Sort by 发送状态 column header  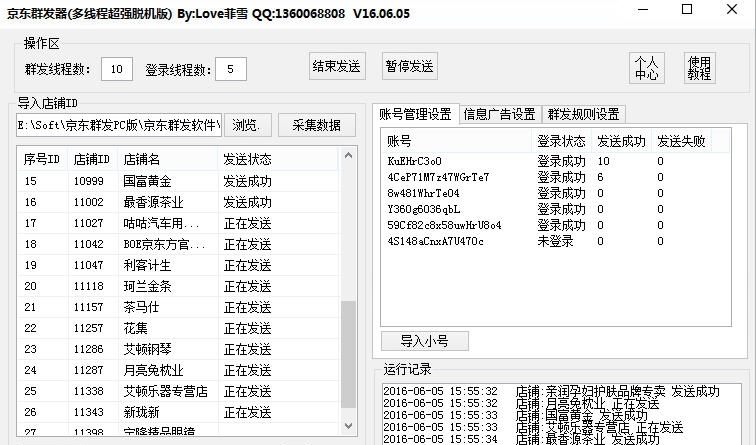tap(247, 159)
